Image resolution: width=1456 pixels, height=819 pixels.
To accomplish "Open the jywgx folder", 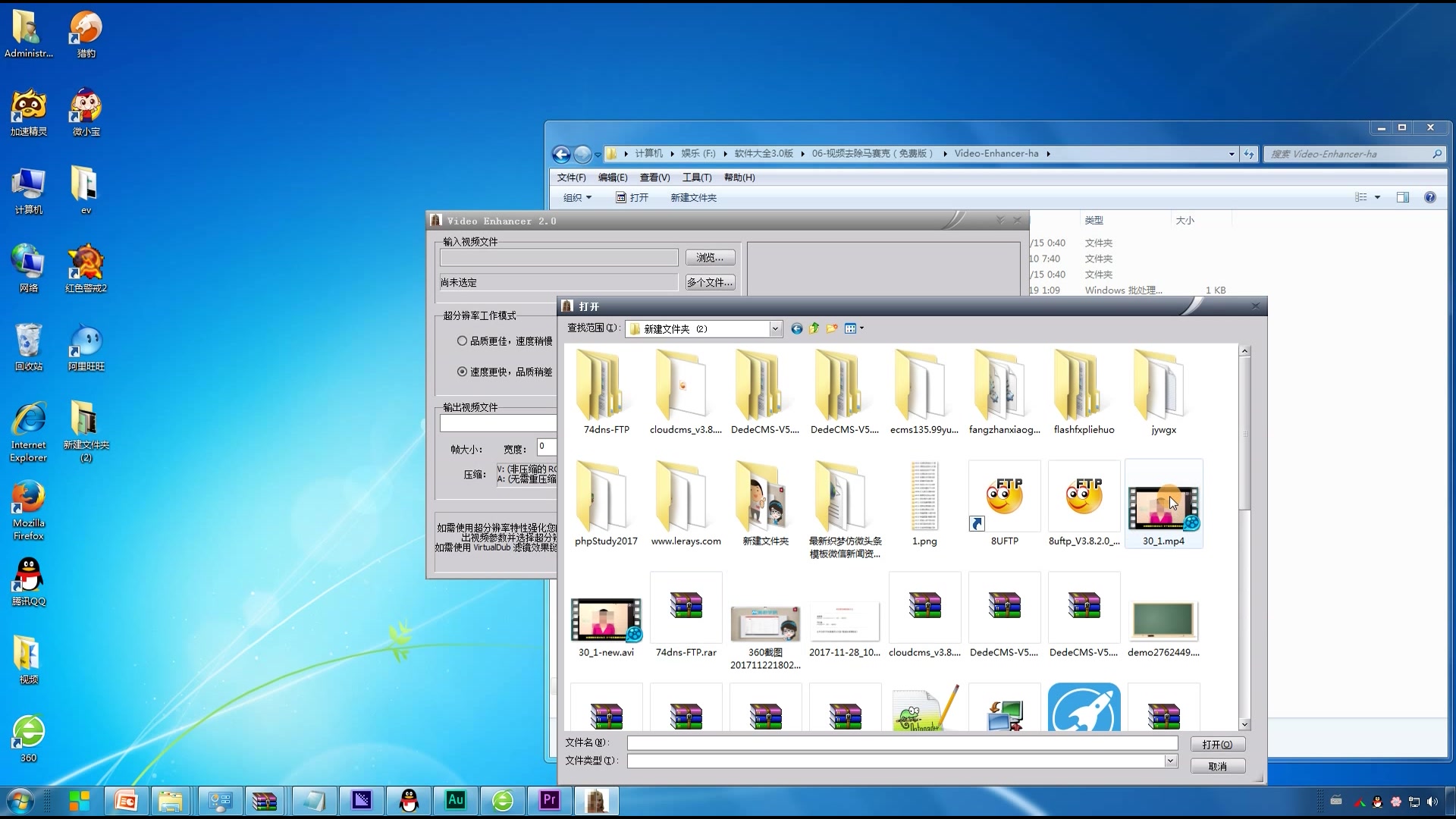I will click(1163, 393).
